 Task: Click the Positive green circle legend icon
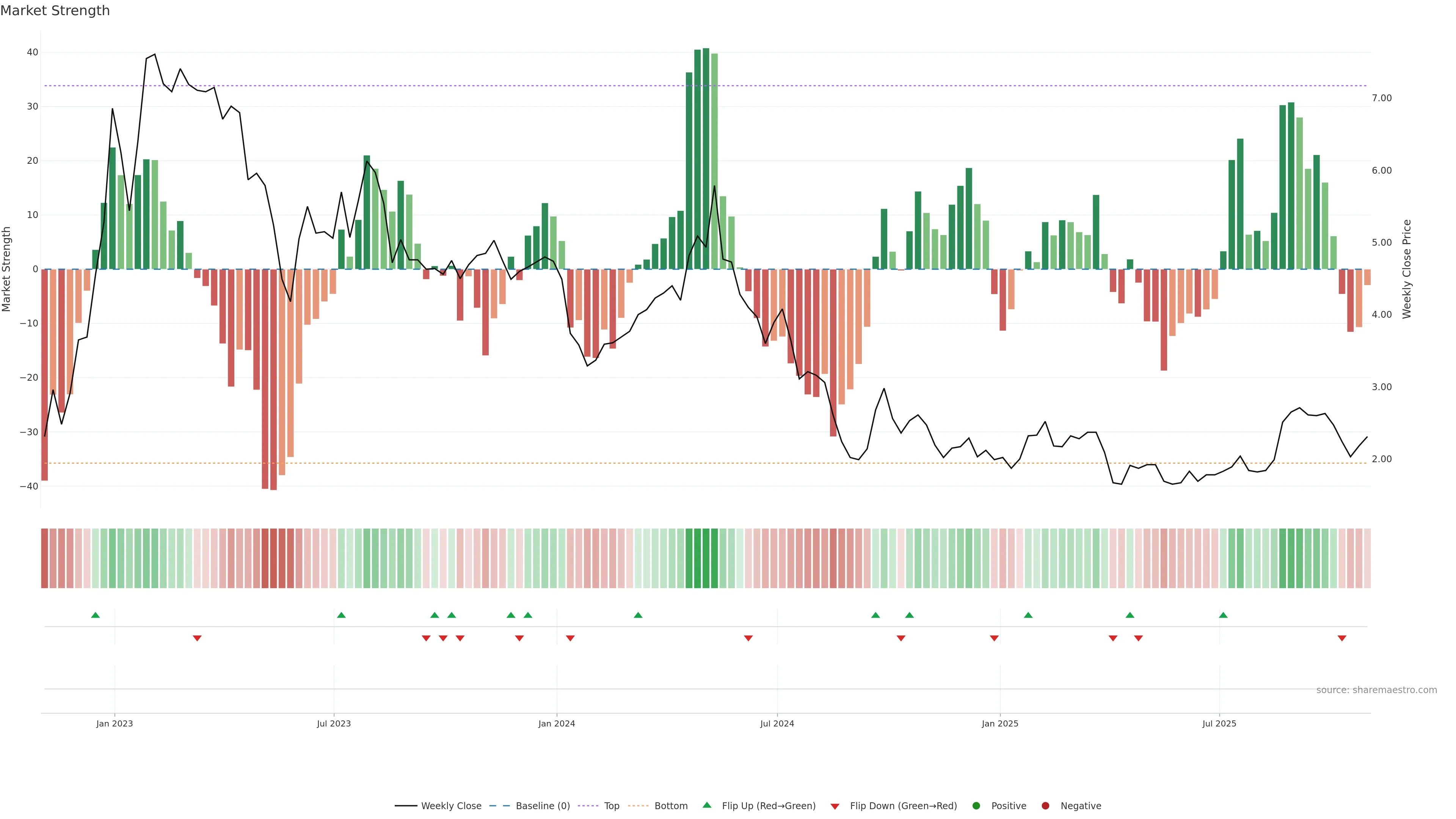tap(976, 806)
